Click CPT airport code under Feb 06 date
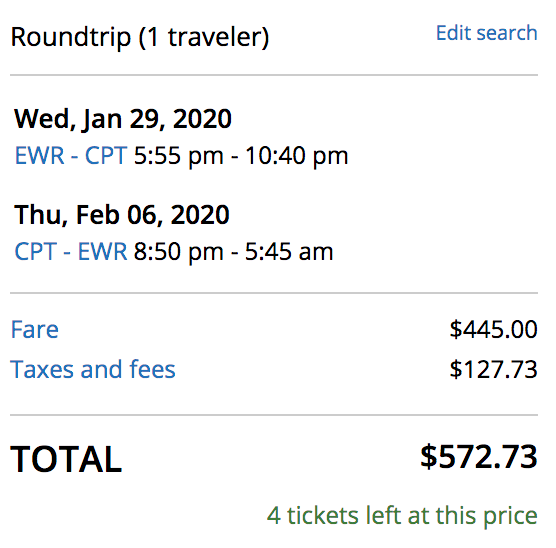 click(x=35, y=251)
